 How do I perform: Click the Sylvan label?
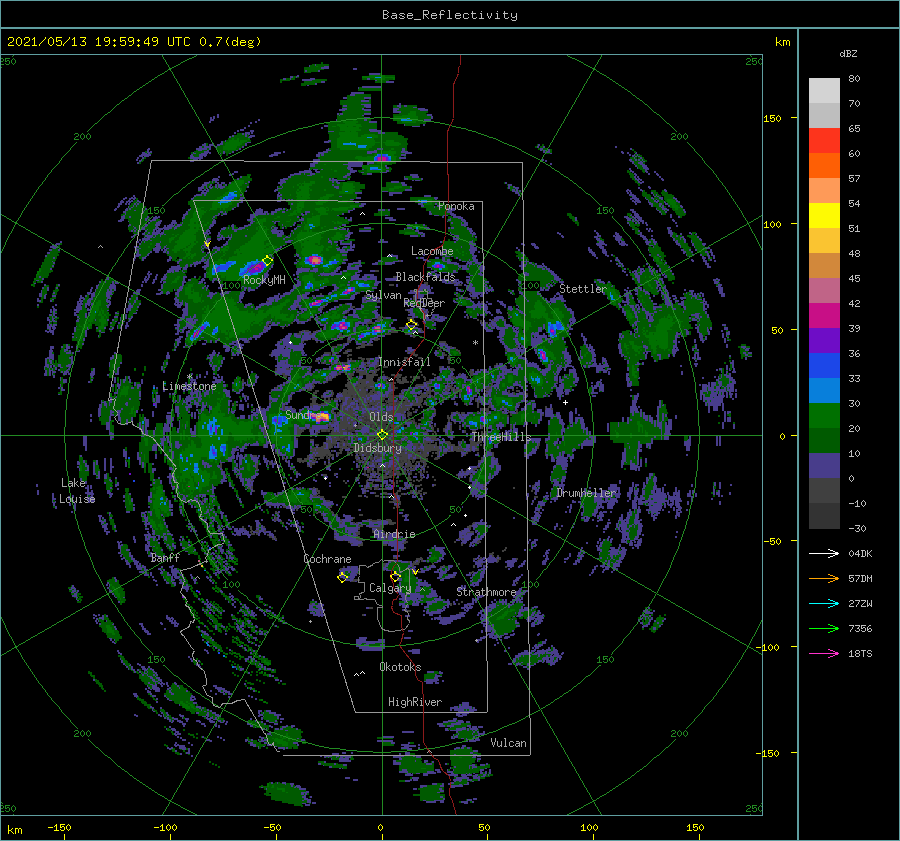click(383, 295)
